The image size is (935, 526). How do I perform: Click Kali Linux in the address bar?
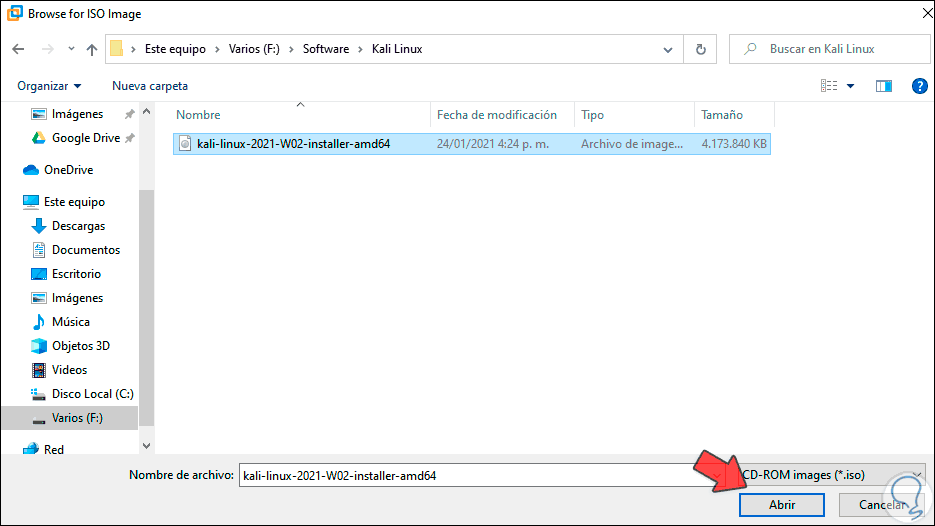pyautogui.click(x=397, y=49)
